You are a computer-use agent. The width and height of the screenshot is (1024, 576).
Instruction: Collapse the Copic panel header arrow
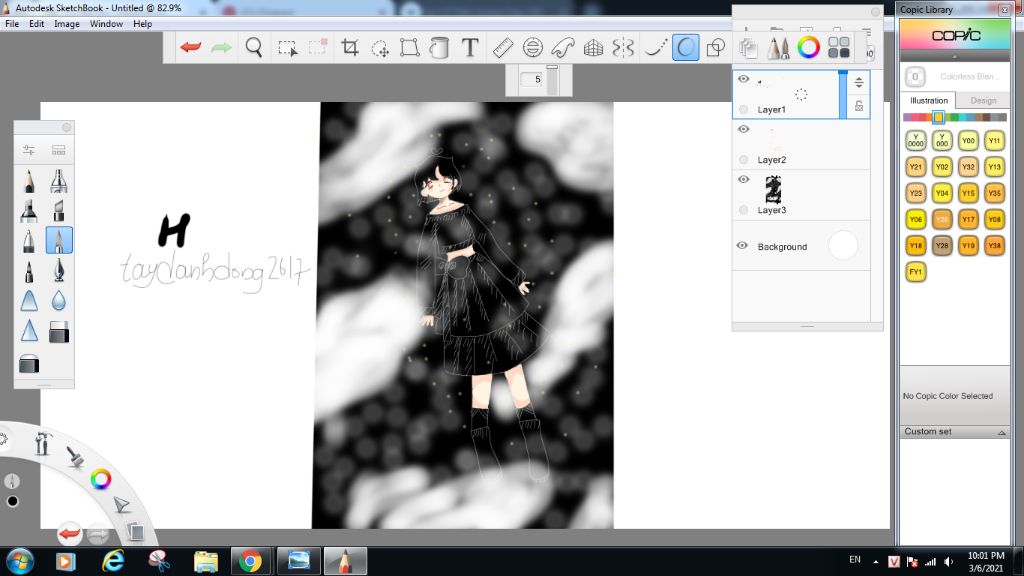(x=955, y=57)
